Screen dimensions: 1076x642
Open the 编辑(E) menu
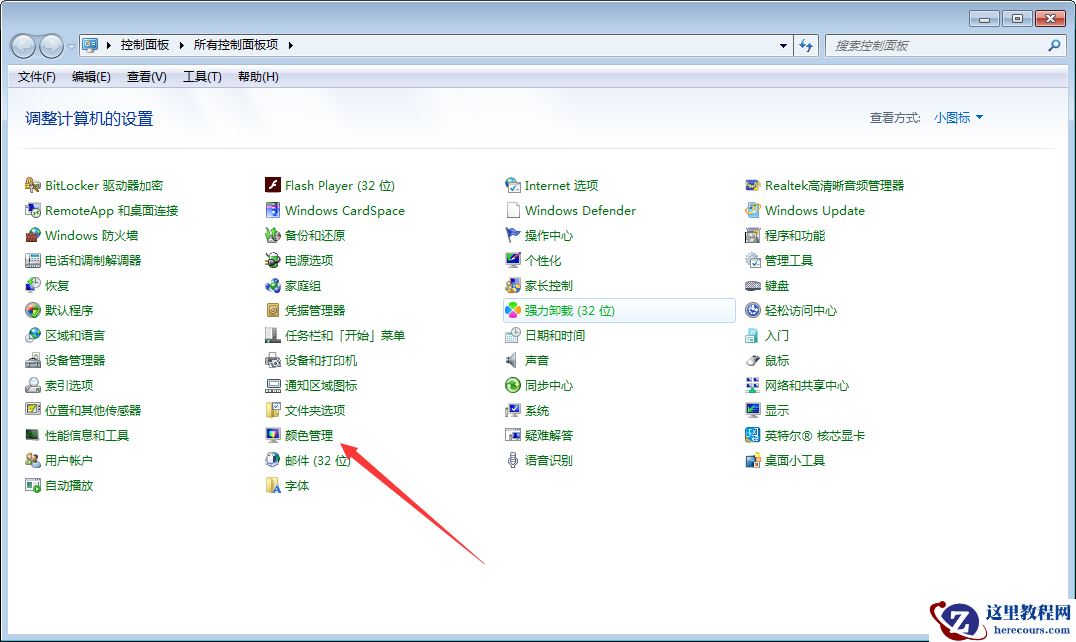click(91, 77)
